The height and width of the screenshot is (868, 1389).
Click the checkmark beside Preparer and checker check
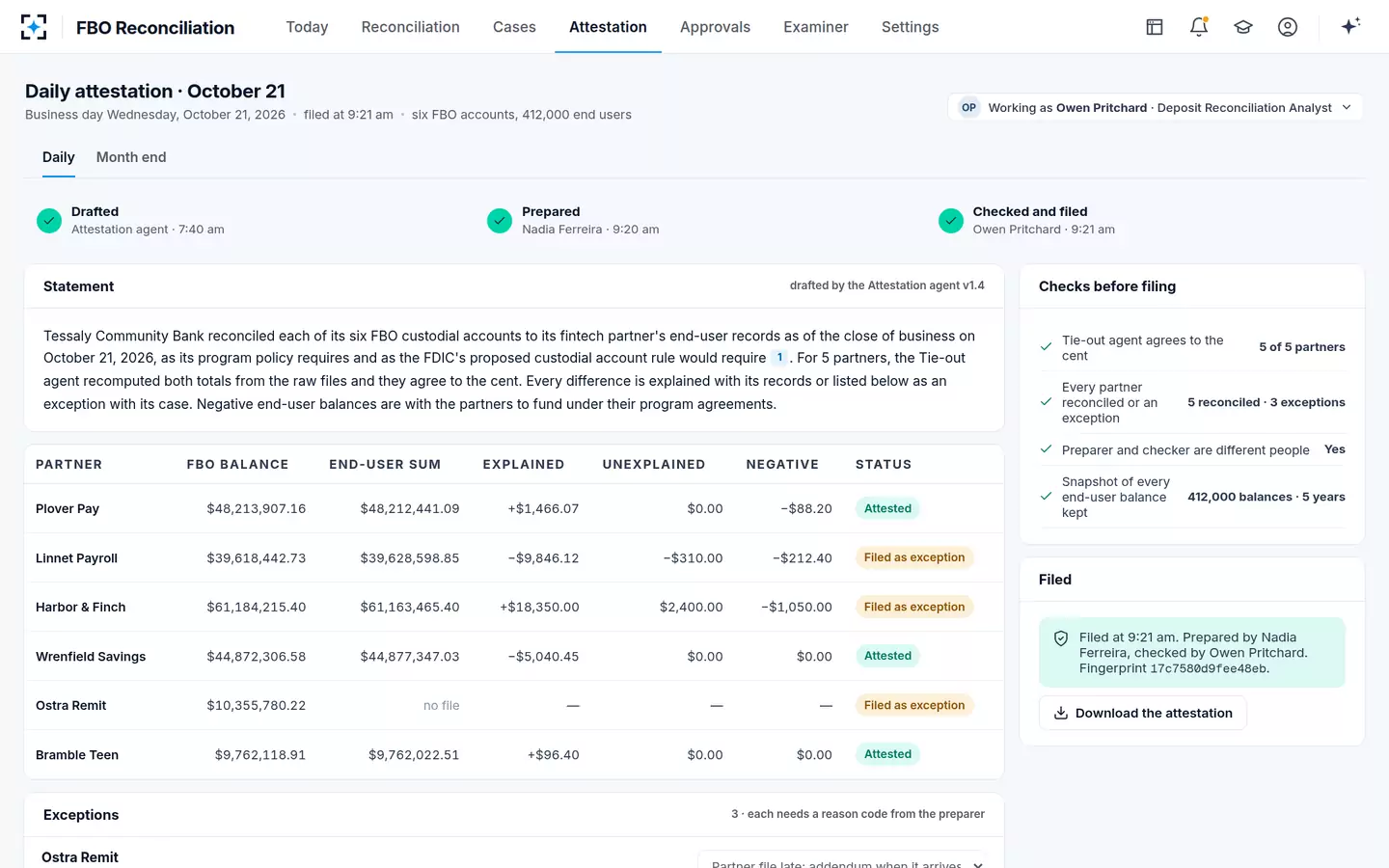[x=1046, y=449]
